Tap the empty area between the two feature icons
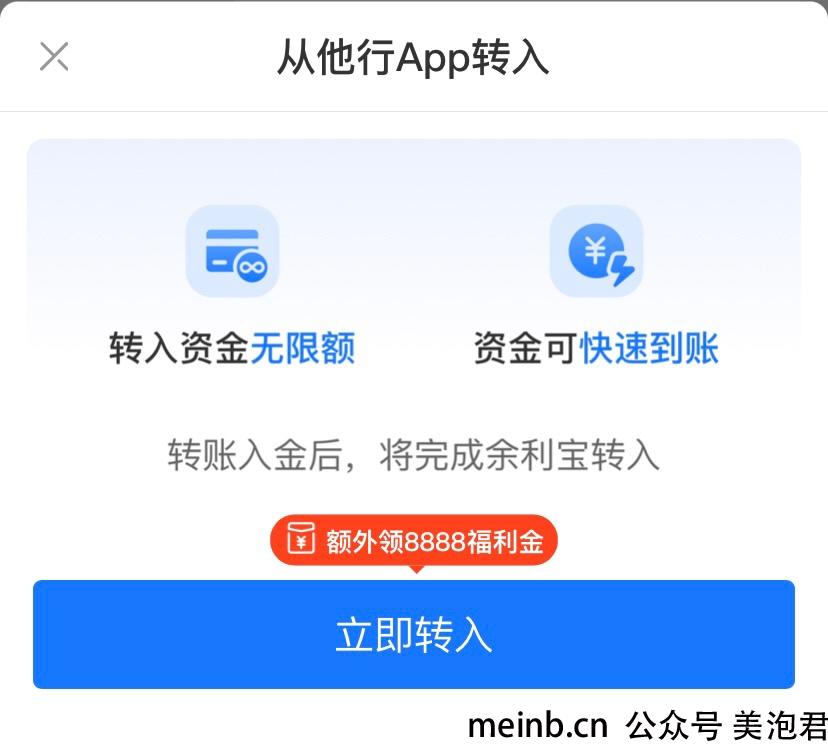This screenshot has width=828, height=754. 415,251
